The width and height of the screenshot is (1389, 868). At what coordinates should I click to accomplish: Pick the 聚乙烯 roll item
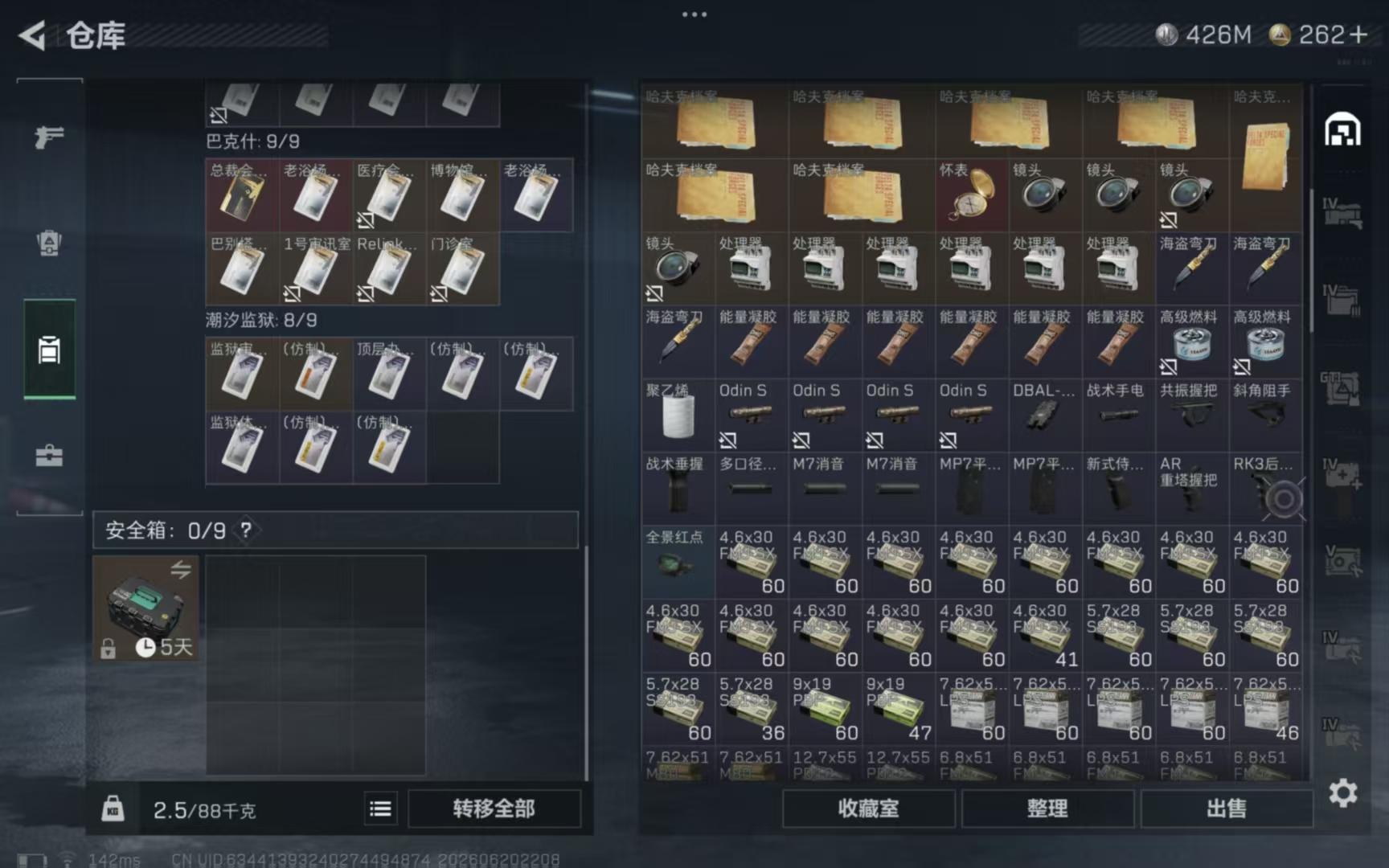tap(678, 416)
